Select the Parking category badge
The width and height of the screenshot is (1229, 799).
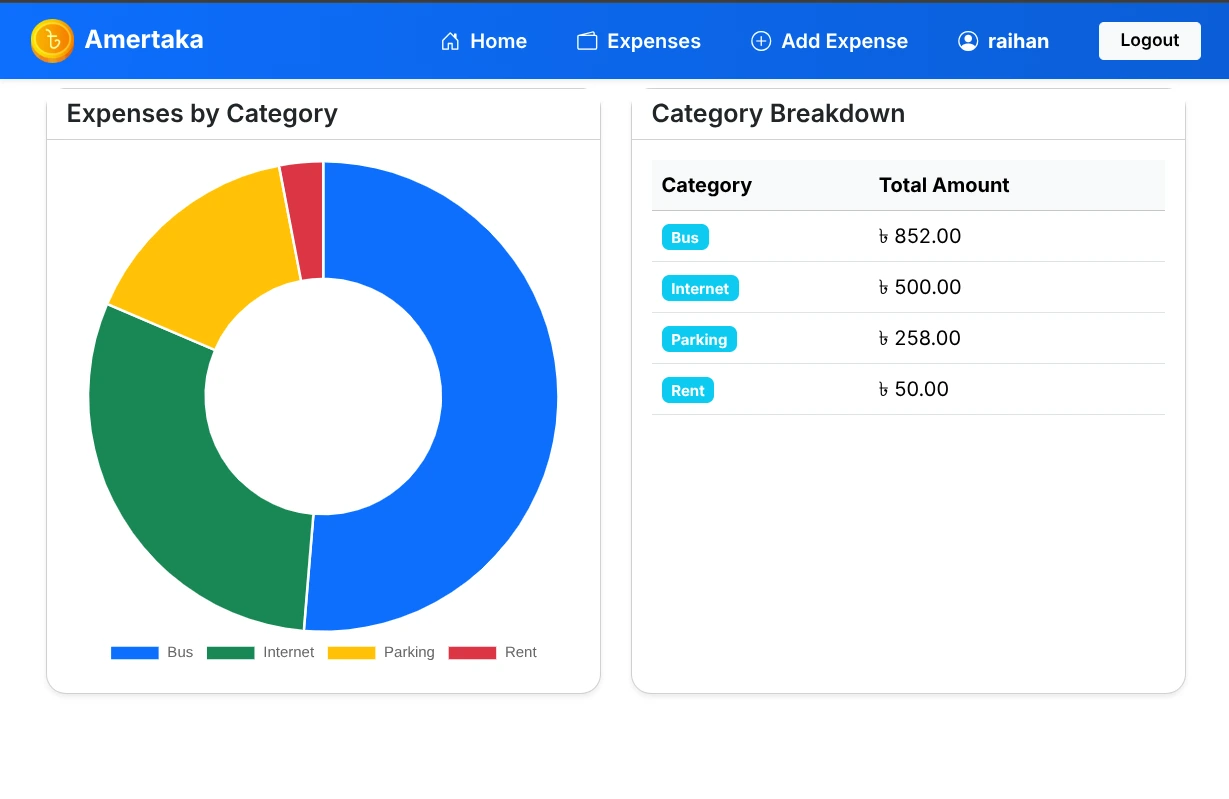[699, 339]
